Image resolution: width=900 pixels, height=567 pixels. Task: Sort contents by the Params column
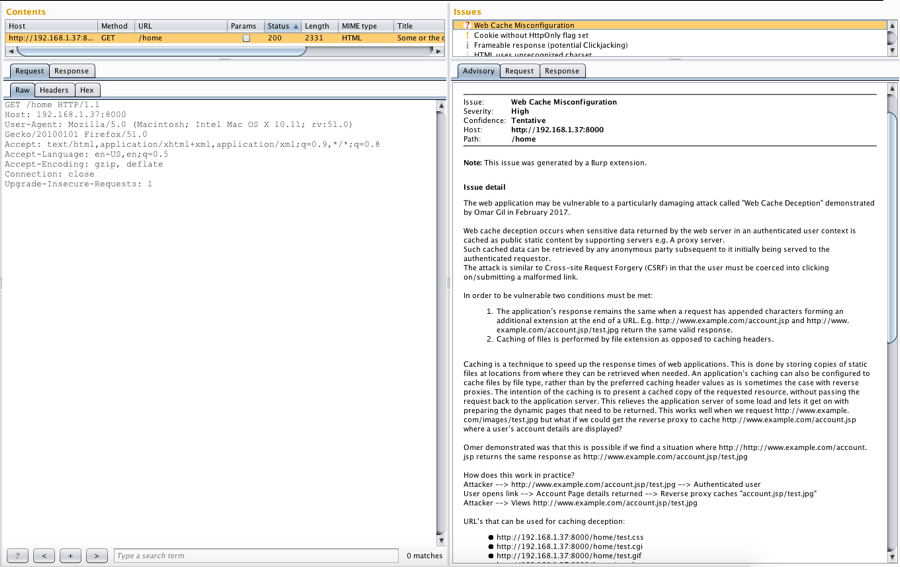pyautogui.click(x=245, y=26)
